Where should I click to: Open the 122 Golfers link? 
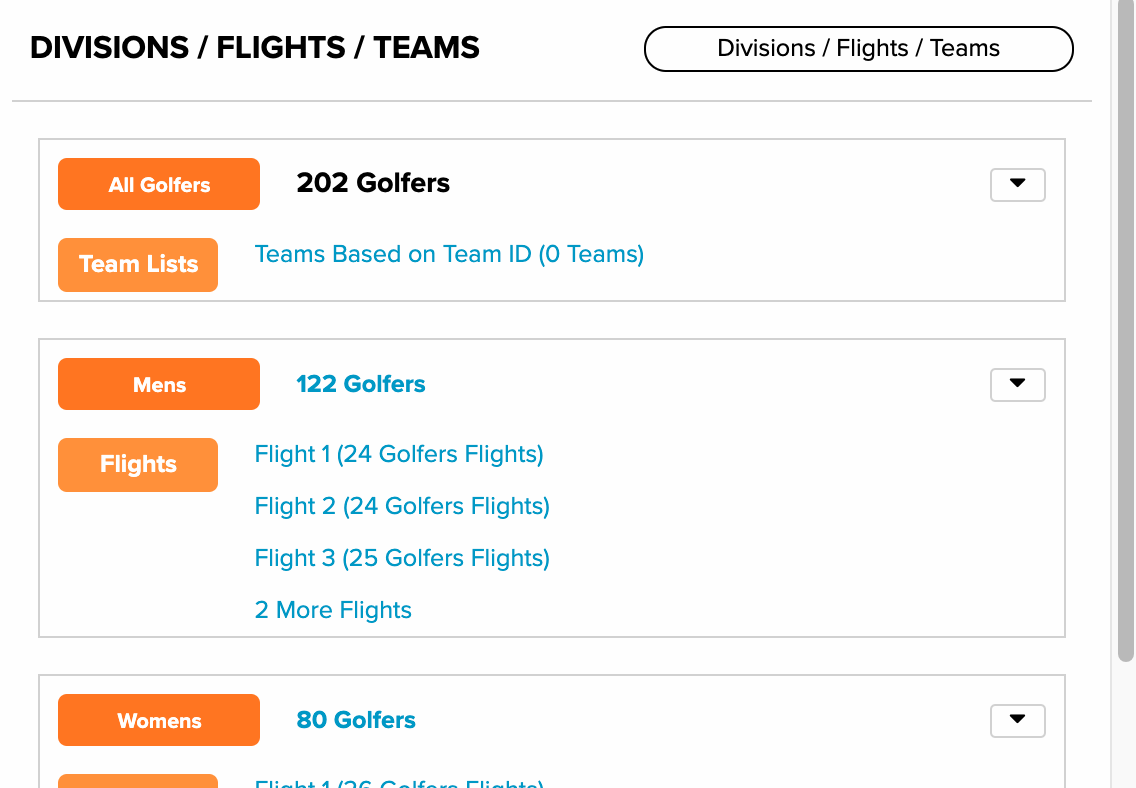361,384
